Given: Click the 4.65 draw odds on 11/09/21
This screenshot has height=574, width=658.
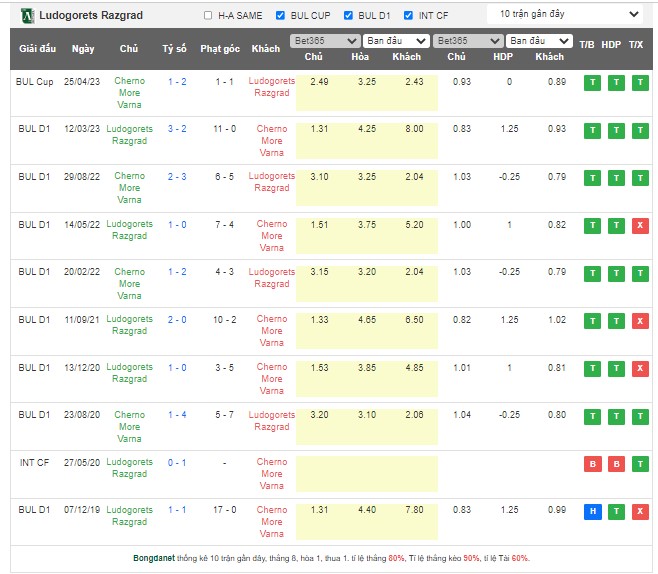Looking at the screenshot, I should [x=367, y=320].
